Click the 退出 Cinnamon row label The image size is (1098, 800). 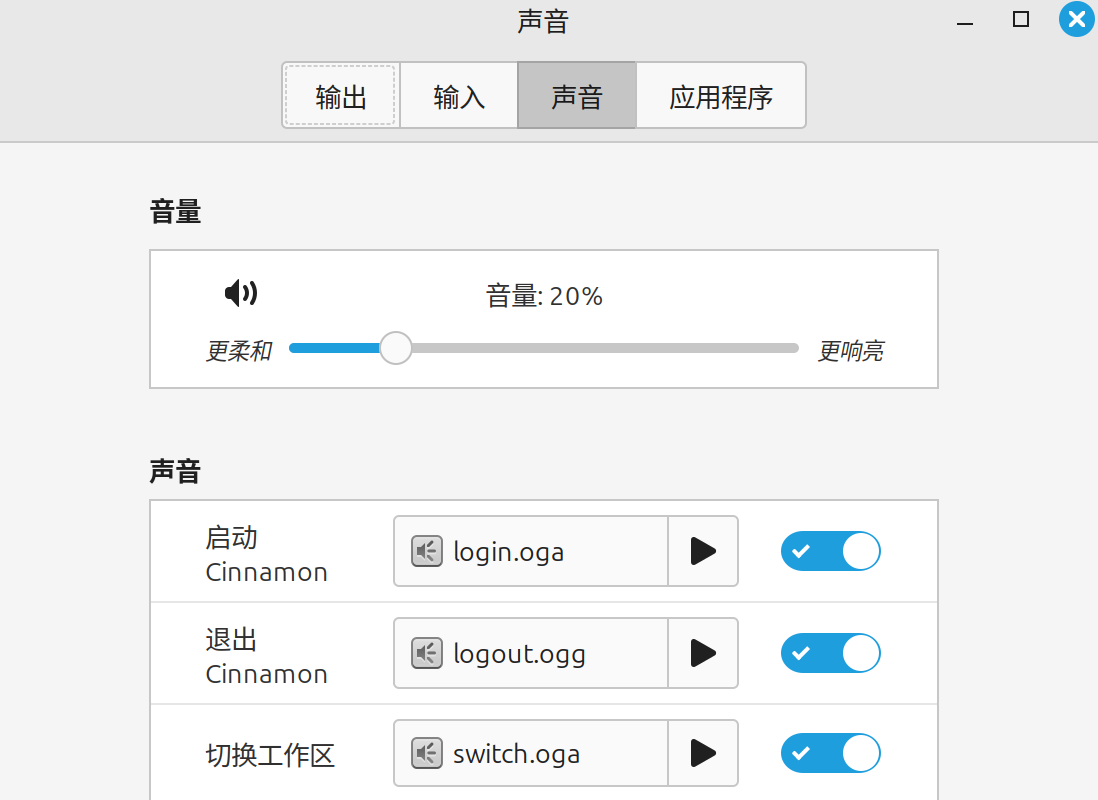pyautogui.click(x=266, y=656)
